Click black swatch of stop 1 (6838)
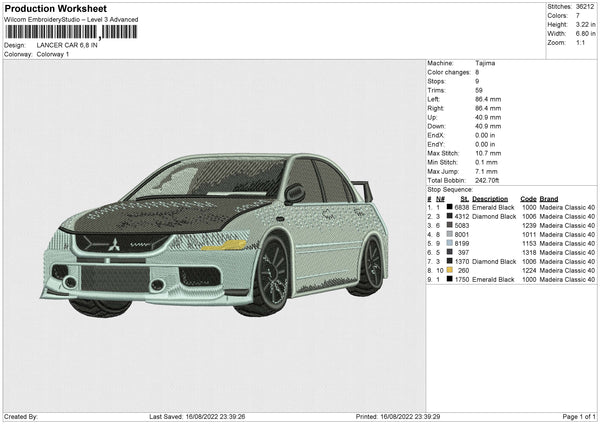600x424 pixels. 450,207
